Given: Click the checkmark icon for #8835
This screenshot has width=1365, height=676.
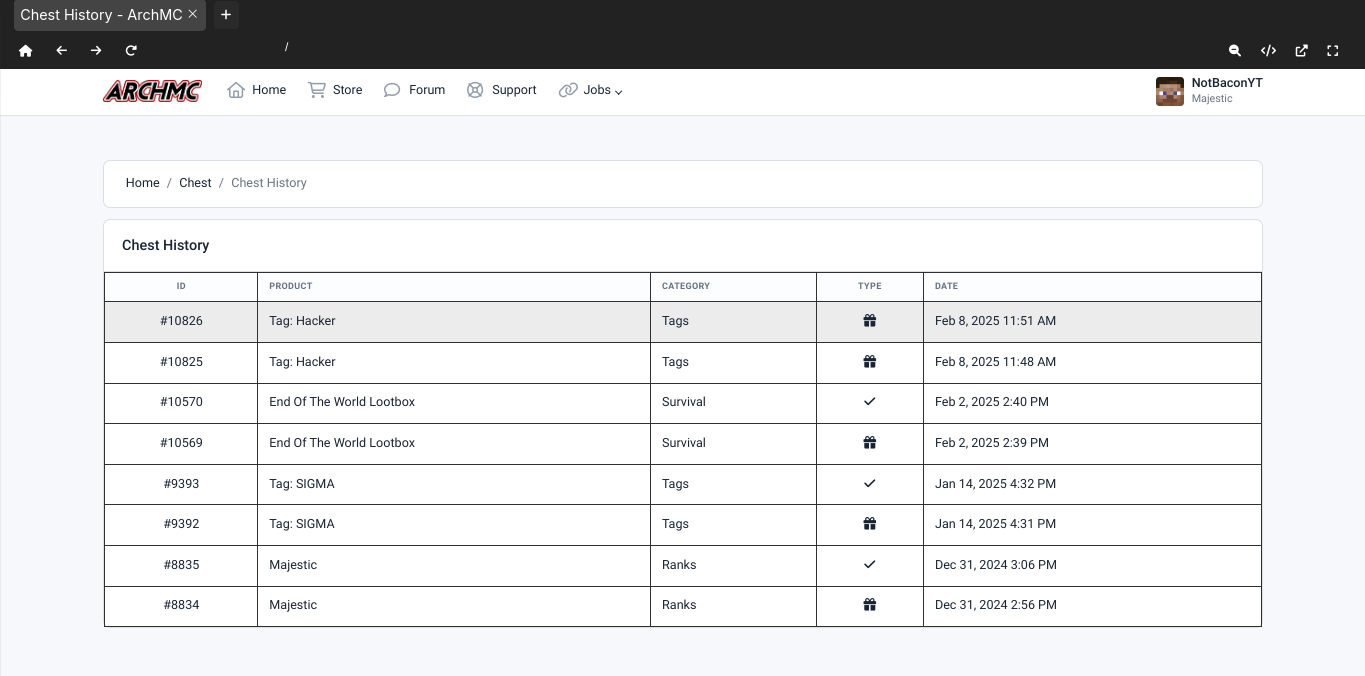Looking at the screenshot, I should click(x=870, y=565).
